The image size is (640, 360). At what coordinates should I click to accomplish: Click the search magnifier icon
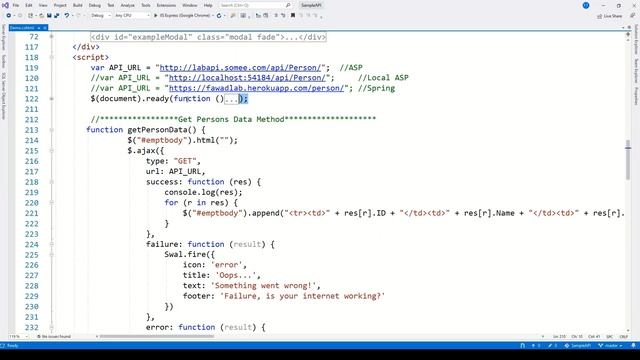click(288, 5)
